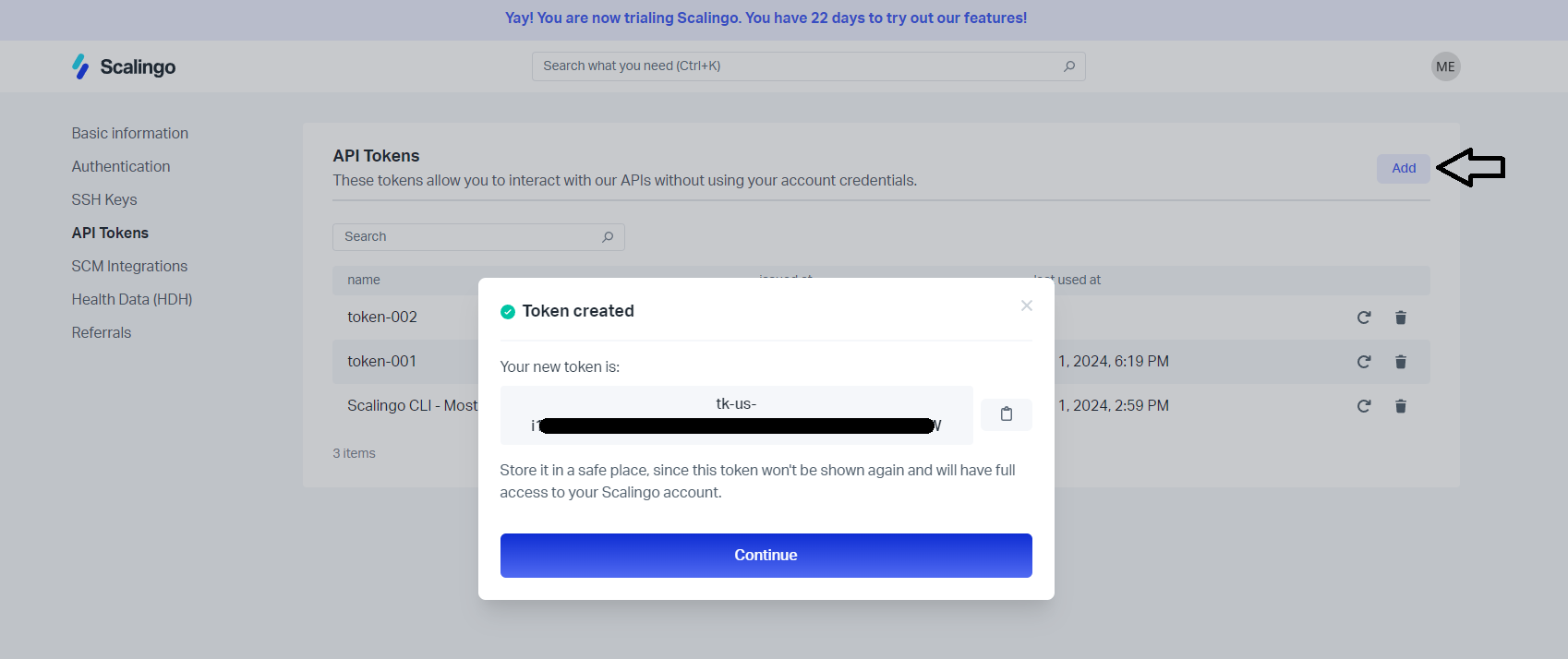View Health Data (HDH) section
The height and width of the screenshot is (659, 1568).
coord(131,298)
